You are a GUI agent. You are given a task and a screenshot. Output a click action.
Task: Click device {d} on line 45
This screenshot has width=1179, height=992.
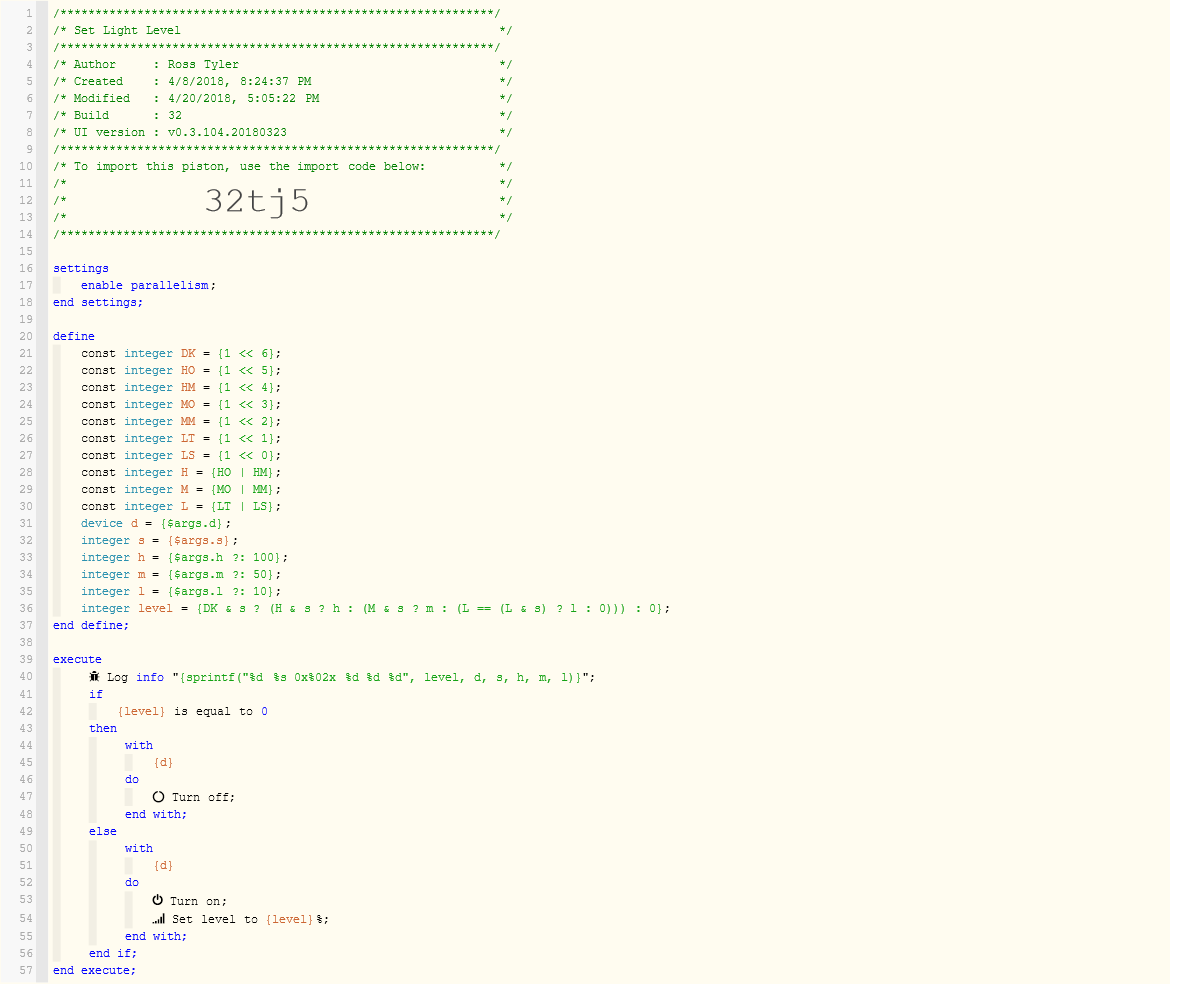[x=163, y=763]
